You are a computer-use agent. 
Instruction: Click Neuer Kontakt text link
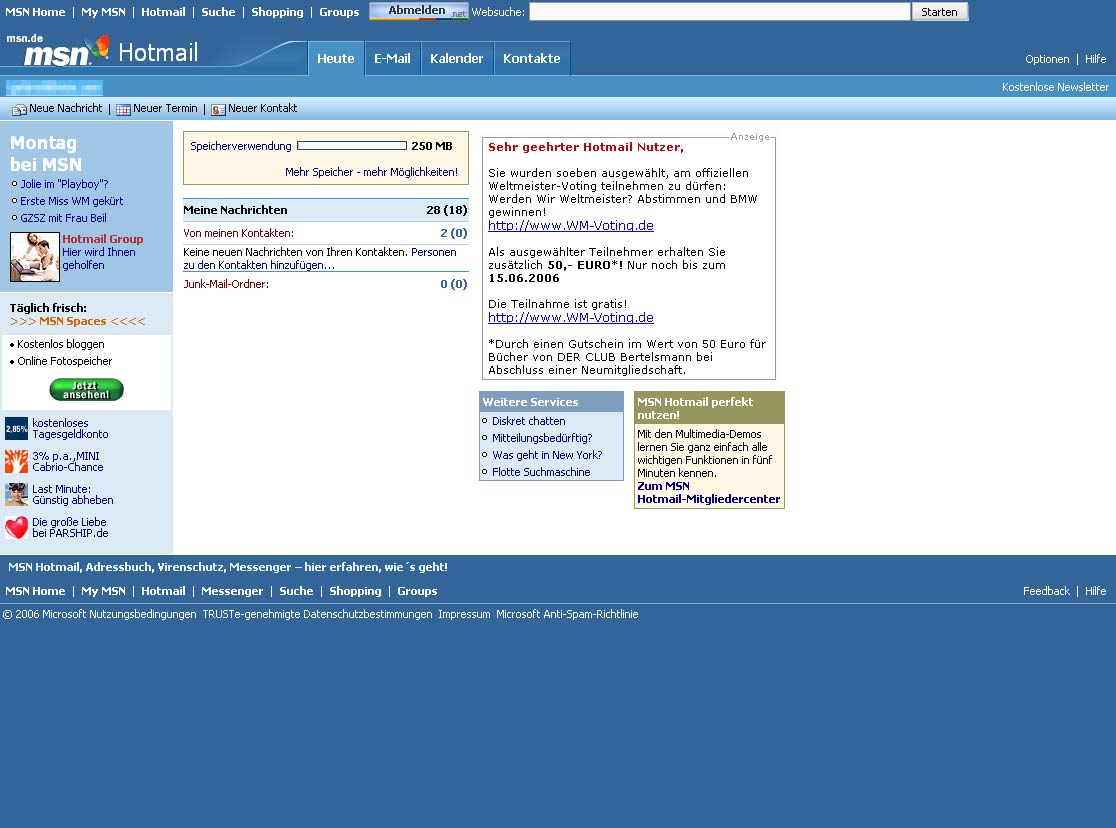pos(263,108)
